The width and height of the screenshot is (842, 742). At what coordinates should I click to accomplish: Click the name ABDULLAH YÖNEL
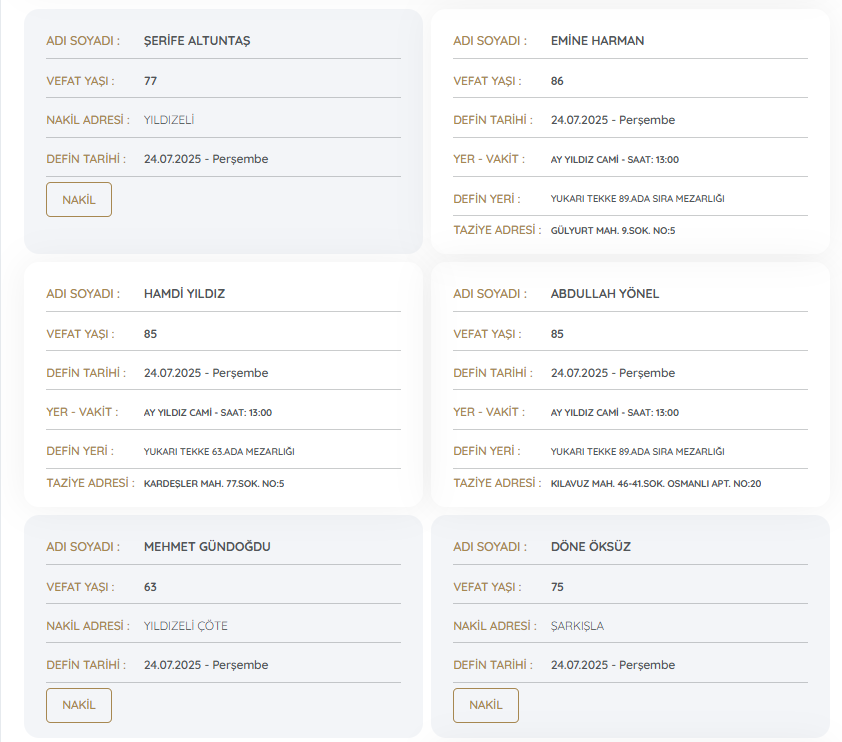pyautogui.click(x=605, y=294)
